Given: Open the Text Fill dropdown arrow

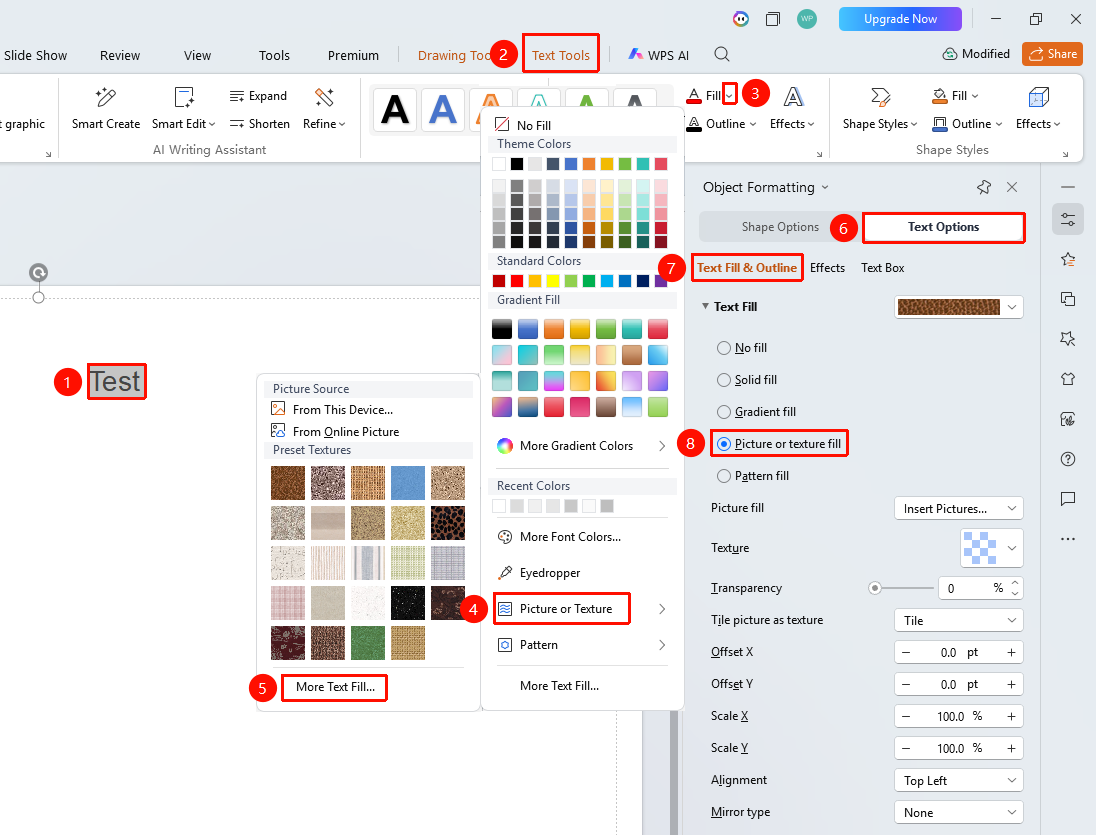Looking at the screenshot, I should point(1012,307).
